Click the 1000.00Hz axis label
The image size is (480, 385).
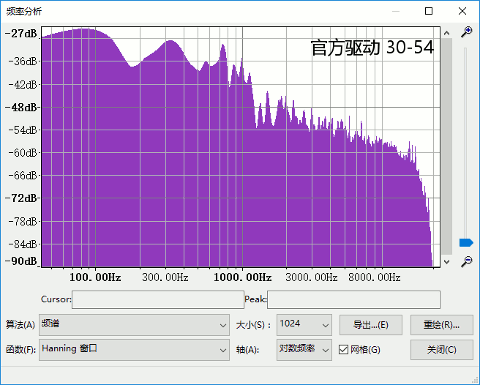(x=243, y=277)
